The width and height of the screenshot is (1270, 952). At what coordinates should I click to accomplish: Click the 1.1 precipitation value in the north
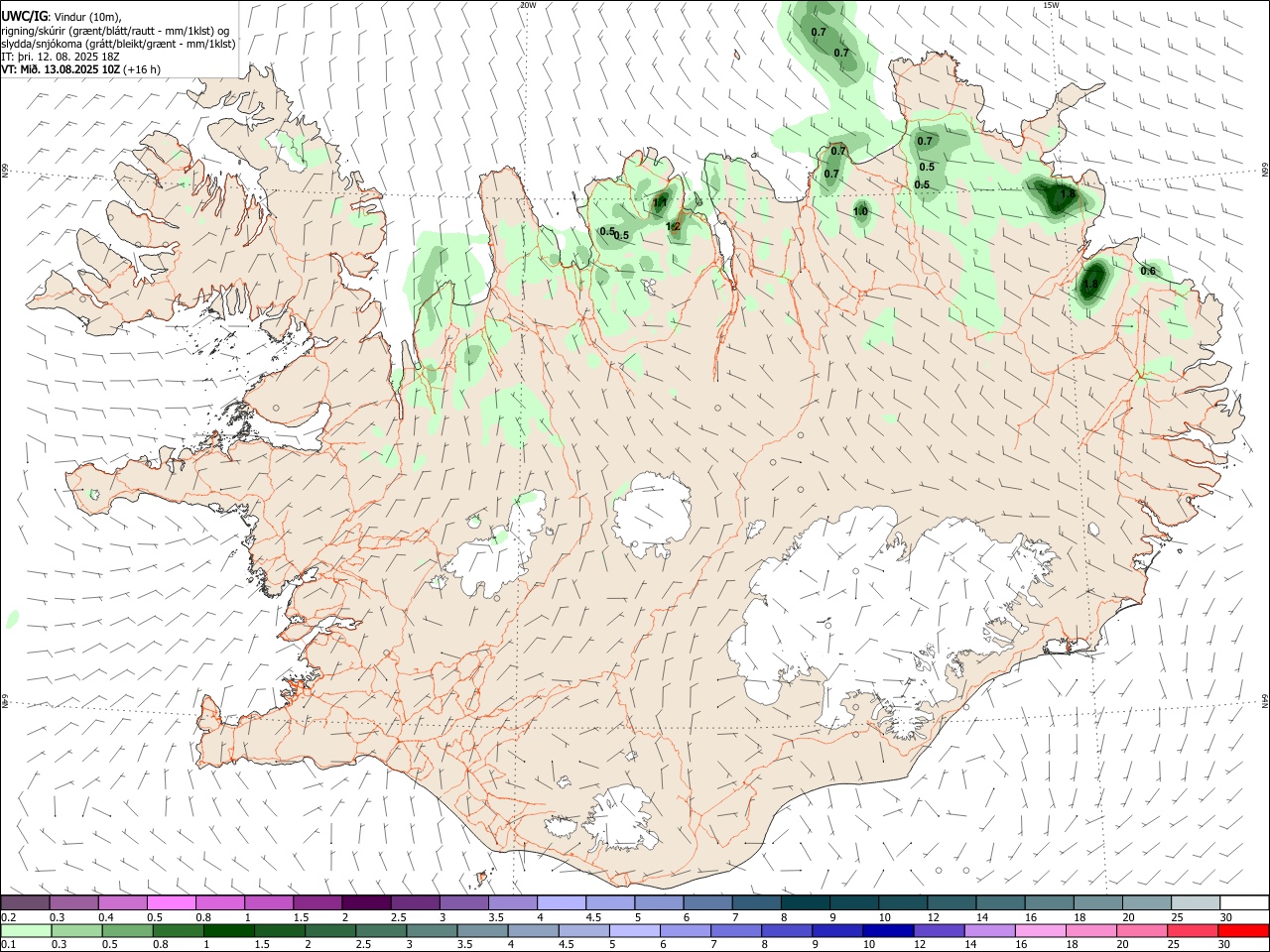point(660,203)
